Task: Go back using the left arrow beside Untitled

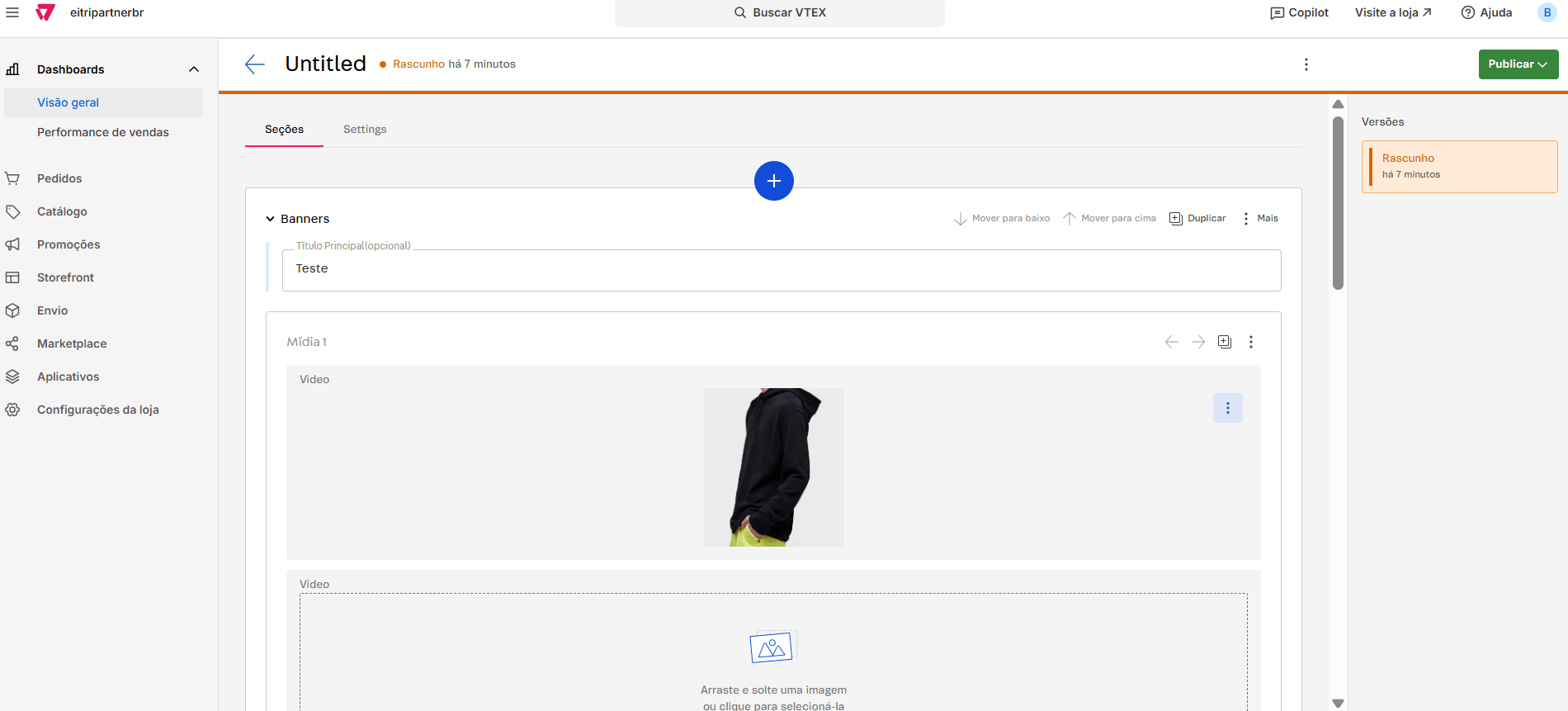Action: pos(255,64)
